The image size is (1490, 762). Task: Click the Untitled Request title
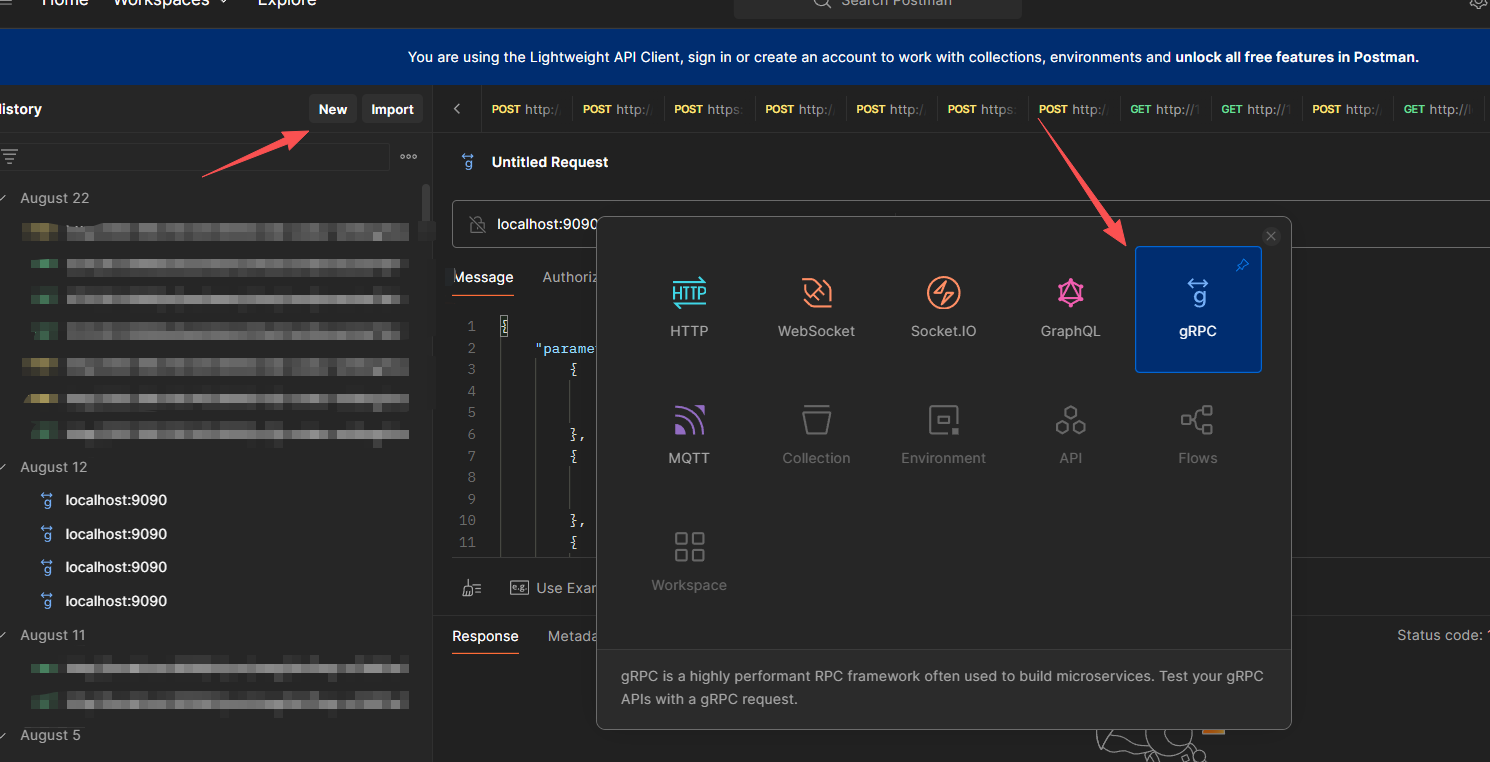pos(550,162)
